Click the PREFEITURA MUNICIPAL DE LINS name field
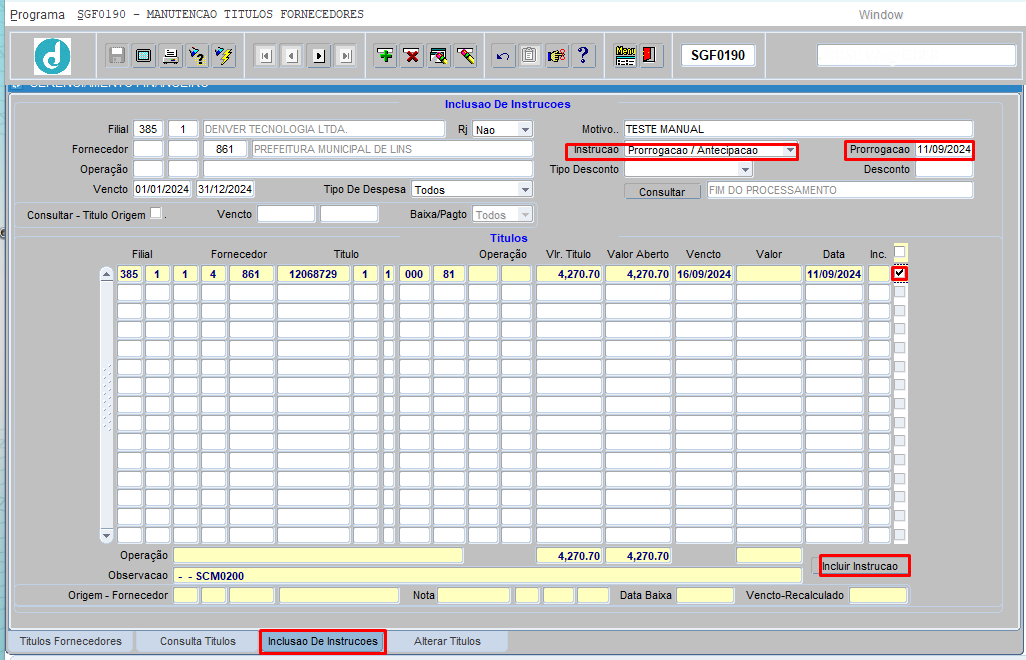 click(393, 149)
